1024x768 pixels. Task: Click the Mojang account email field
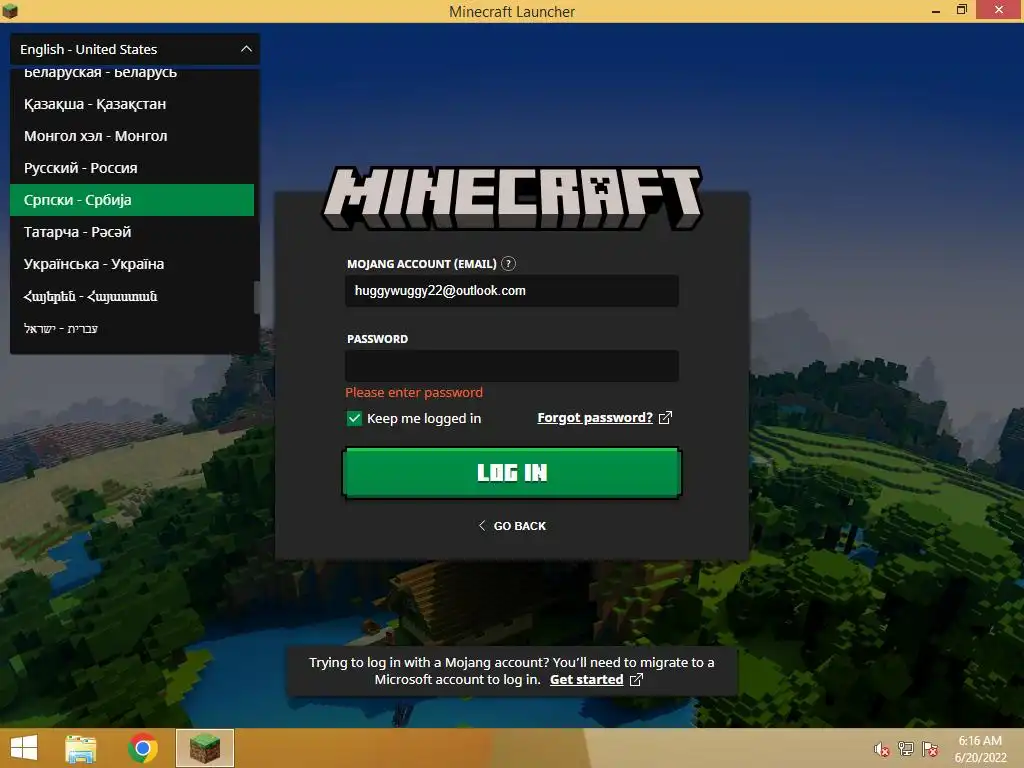(512, 291)
